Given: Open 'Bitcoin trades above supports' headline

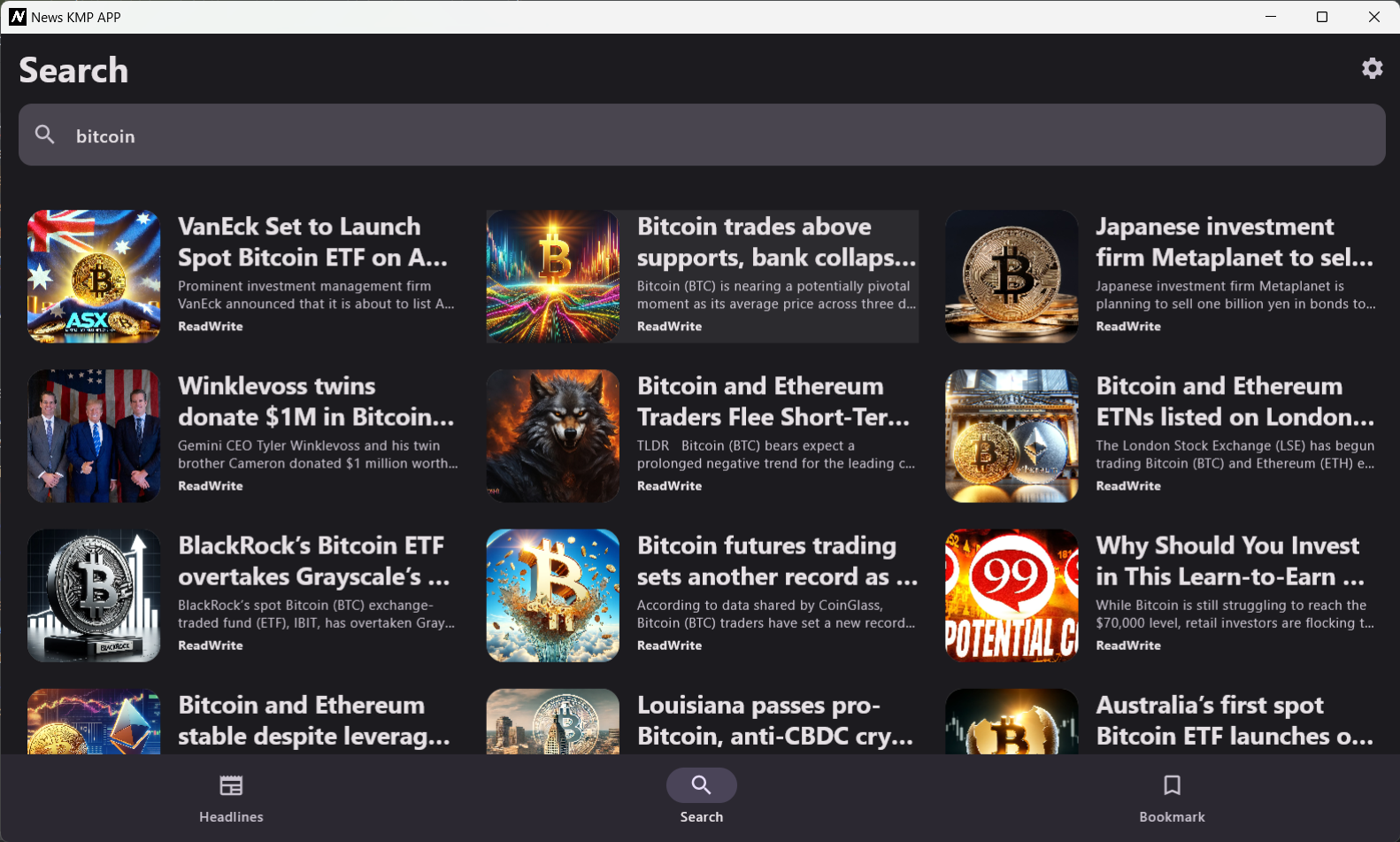Looking at the screenshot, I should coord(776,242).
